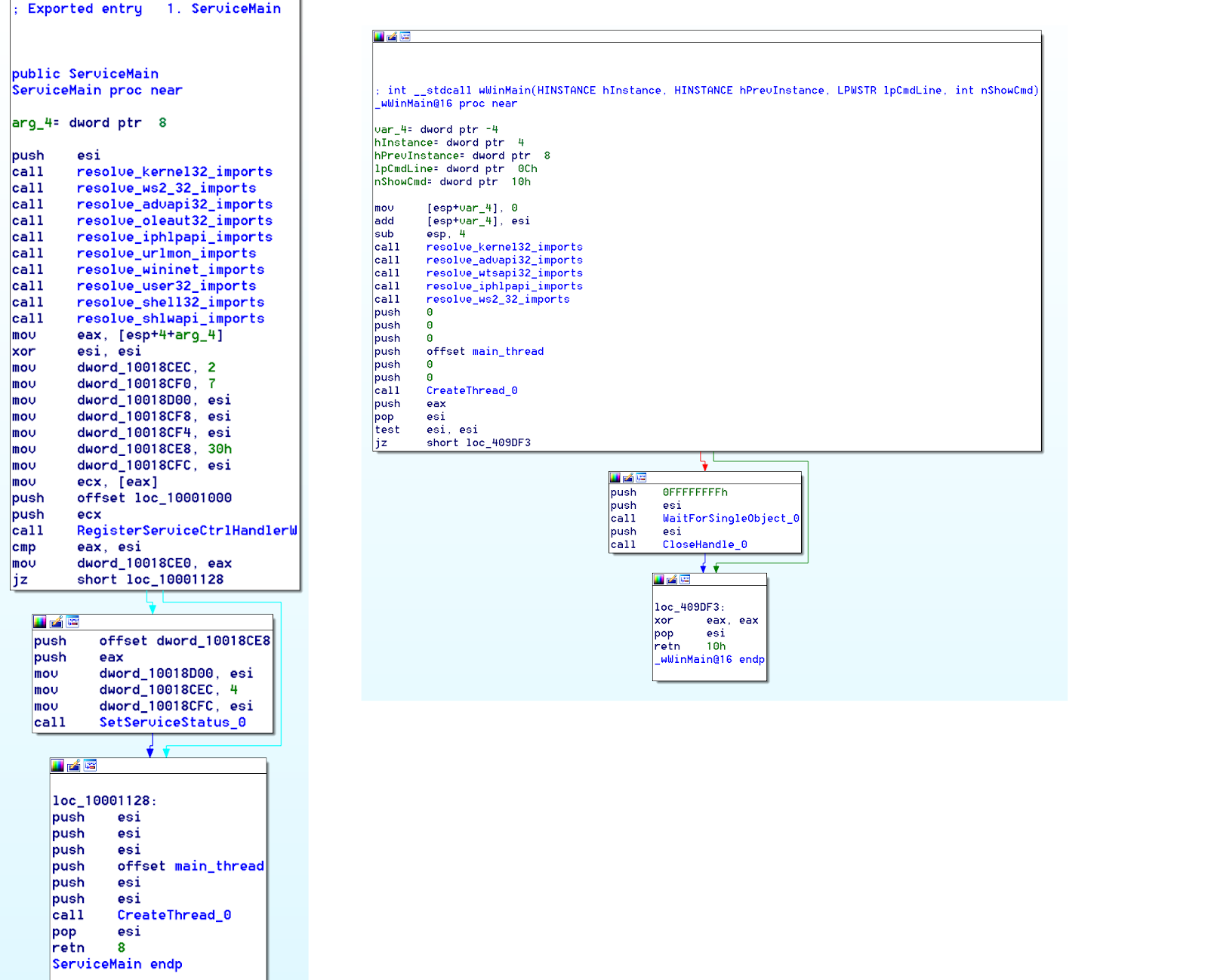The height and width of the screenshot is (980, 1208).
Task: Click resolve_urlmon_imports function name
Action: pos(166,254)
